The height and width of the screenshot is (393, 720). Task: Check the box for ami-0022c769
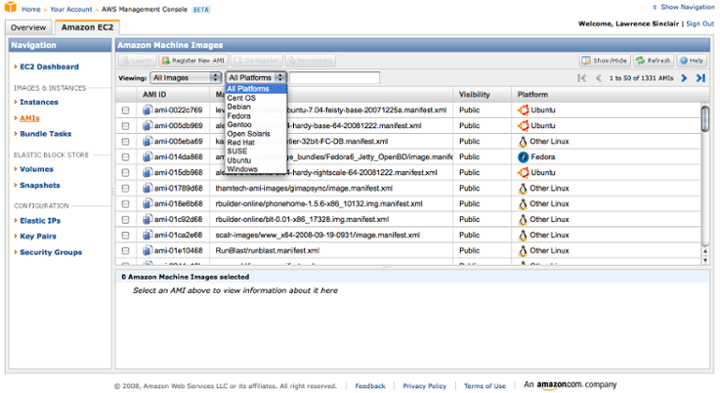click(x=125, y=110)
